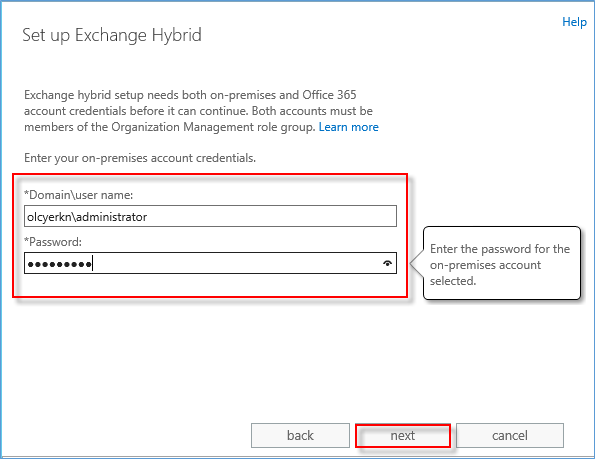Focus the Domain\user name input field
Viewport: 595px width, 459px height.
coord(210,216)
